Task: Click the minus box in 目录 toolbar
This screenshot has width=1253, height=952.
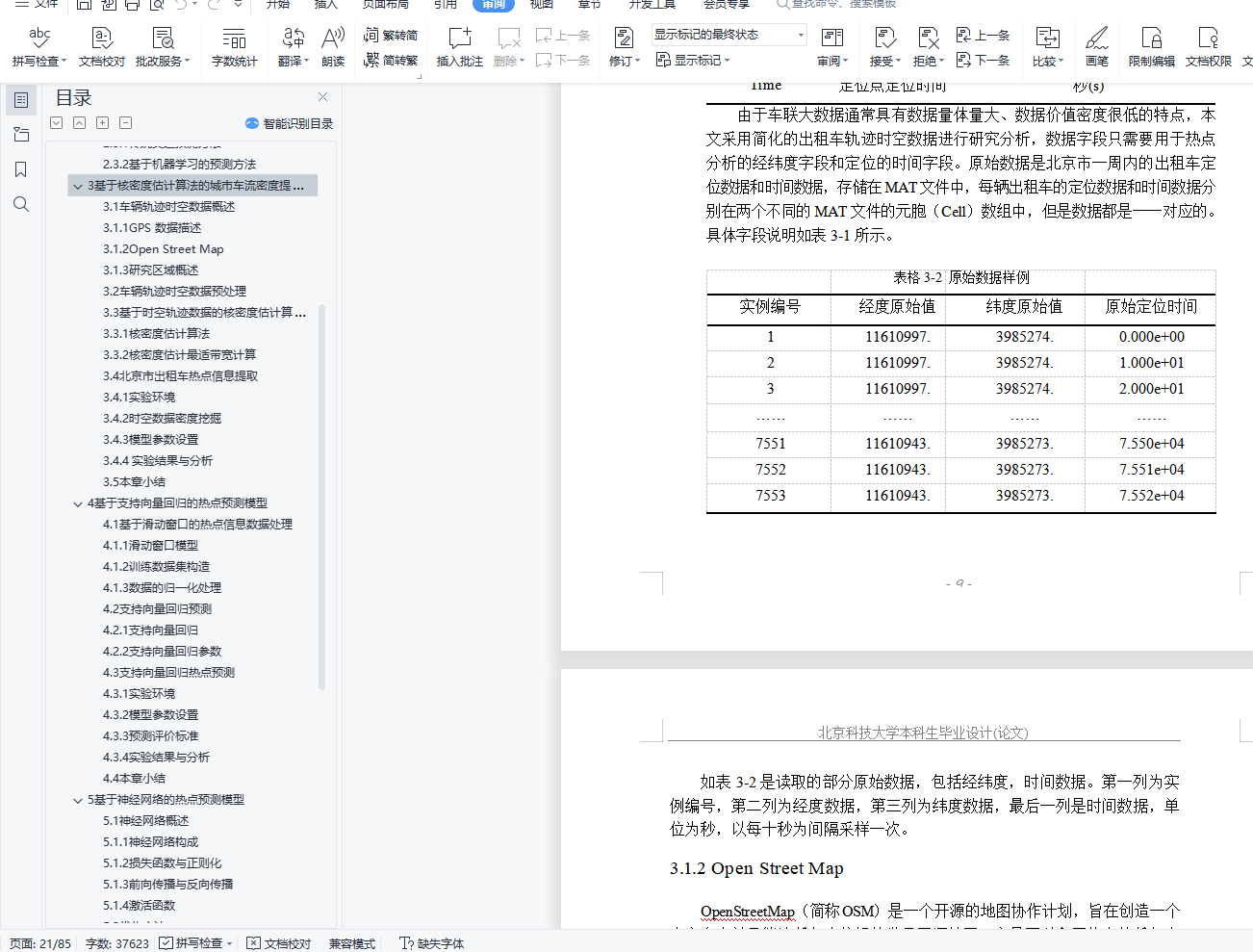Action: click(126, 123)
